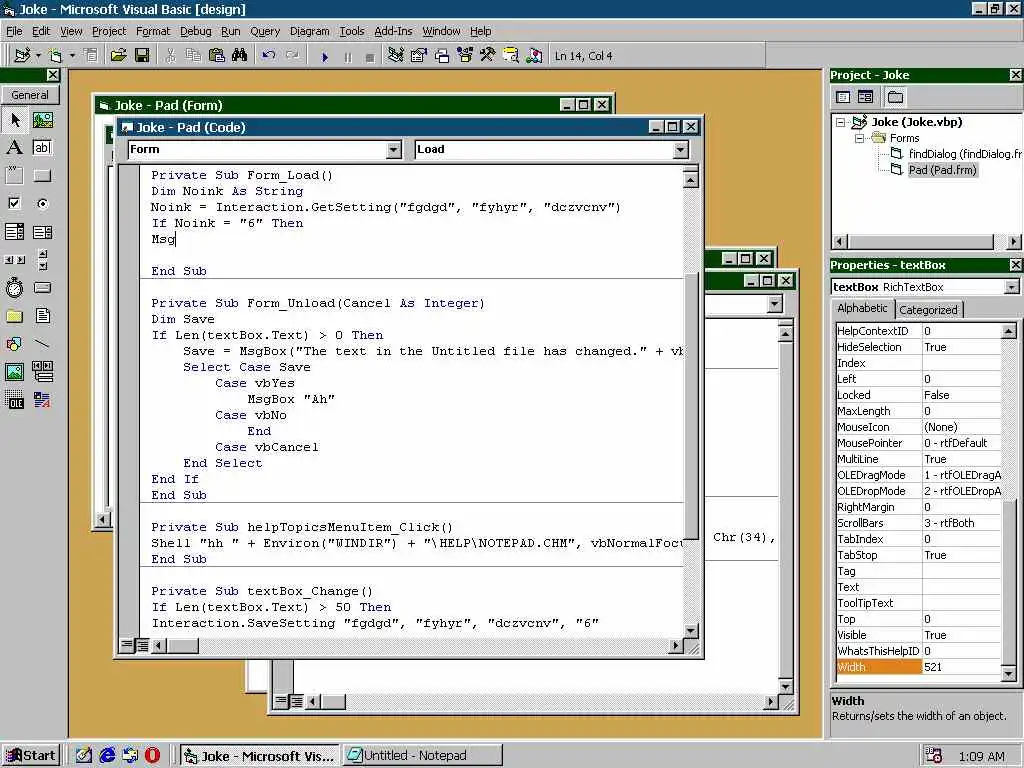This screenshot has height=768, width=1024.
Task: Select the VScrollBar control tool
Action: point(42,260)
